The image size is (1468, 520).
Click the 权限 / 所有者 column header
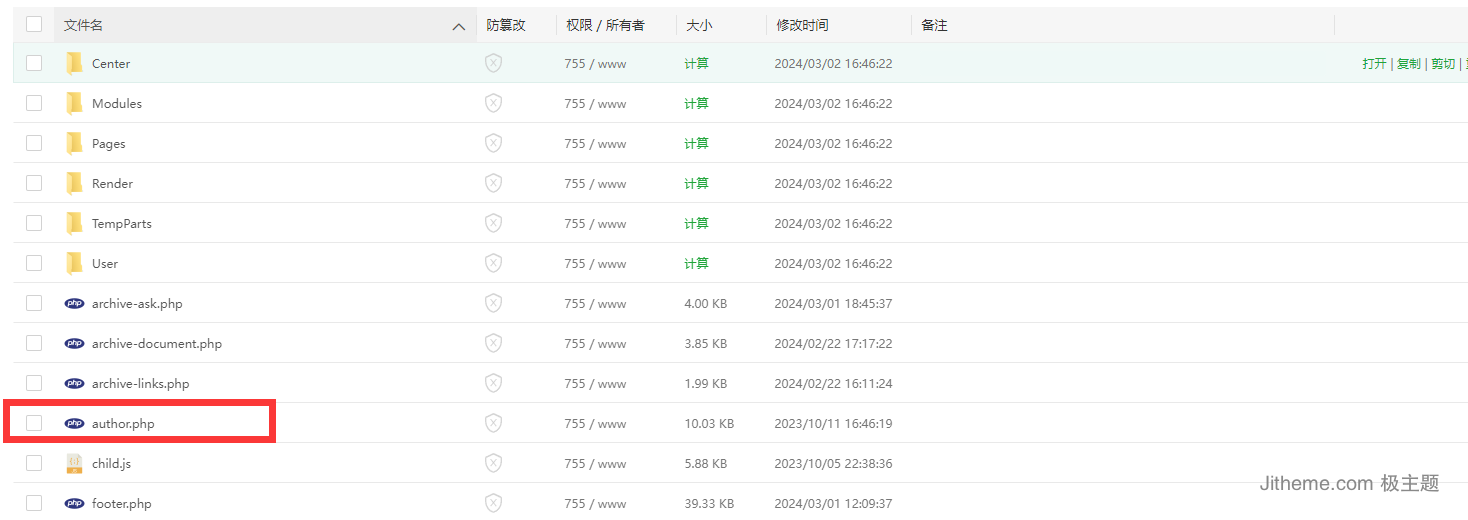click(x=605, y=25)
